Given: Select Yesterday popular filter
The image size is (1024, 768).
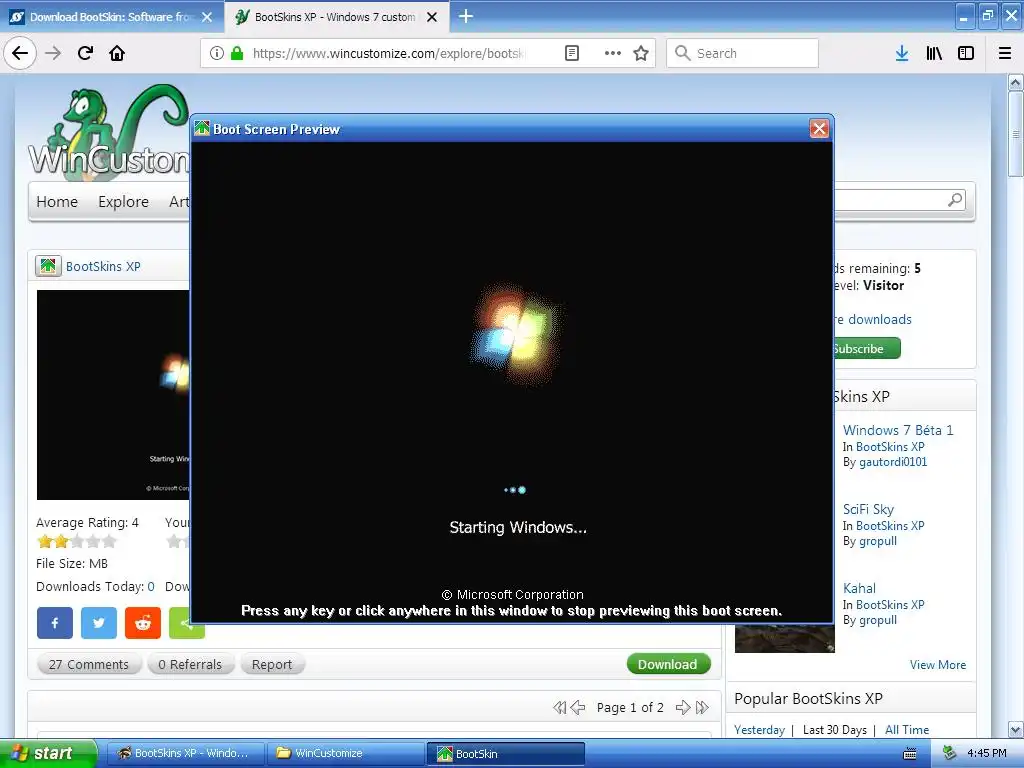Looking at the screenshot, I should coord(759,730).
